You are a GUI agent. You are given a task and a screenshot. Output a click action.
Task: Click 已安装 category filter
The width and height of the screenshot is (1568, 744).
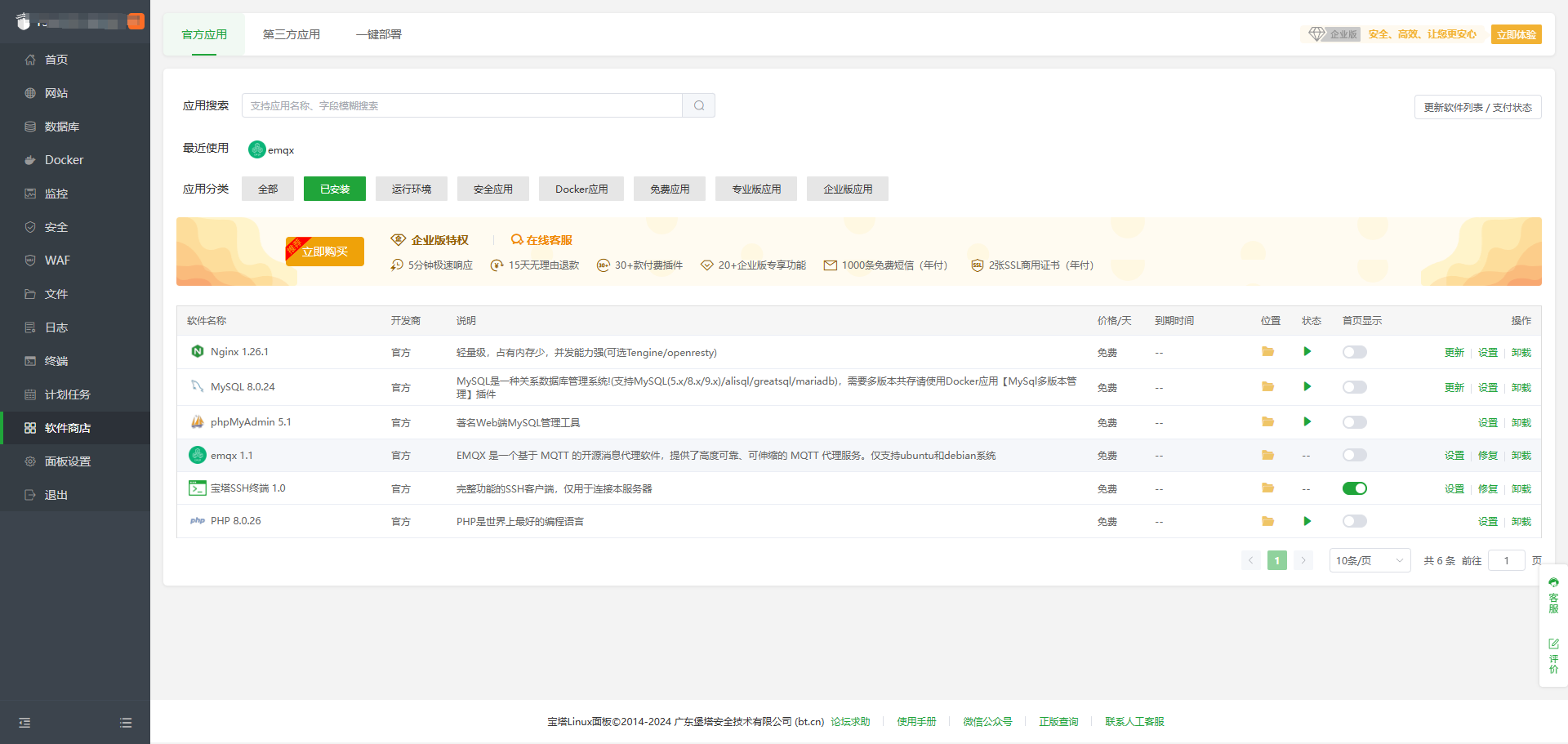[335, 189]
